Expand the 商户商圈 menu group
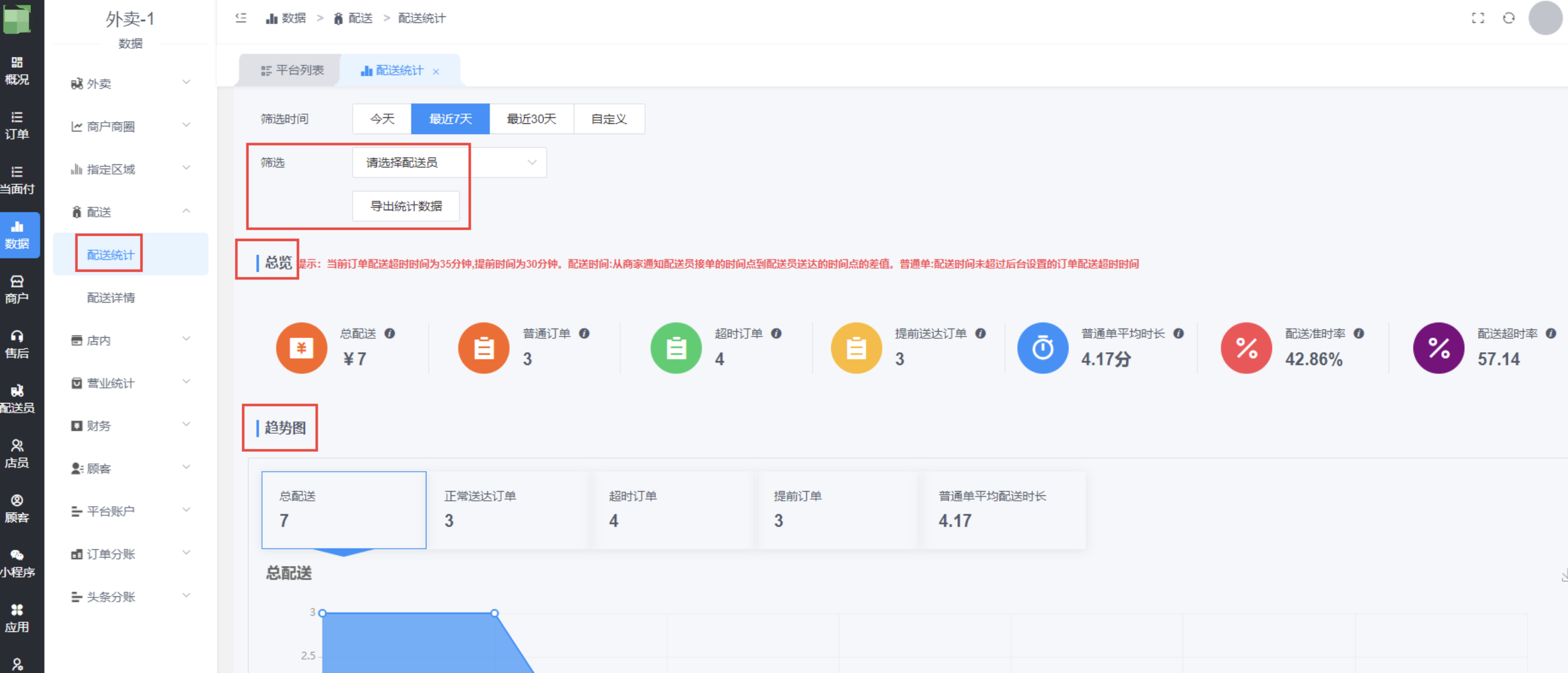Screen dimensions: 1568x673 pyautogui.click(x=130, y=126)
